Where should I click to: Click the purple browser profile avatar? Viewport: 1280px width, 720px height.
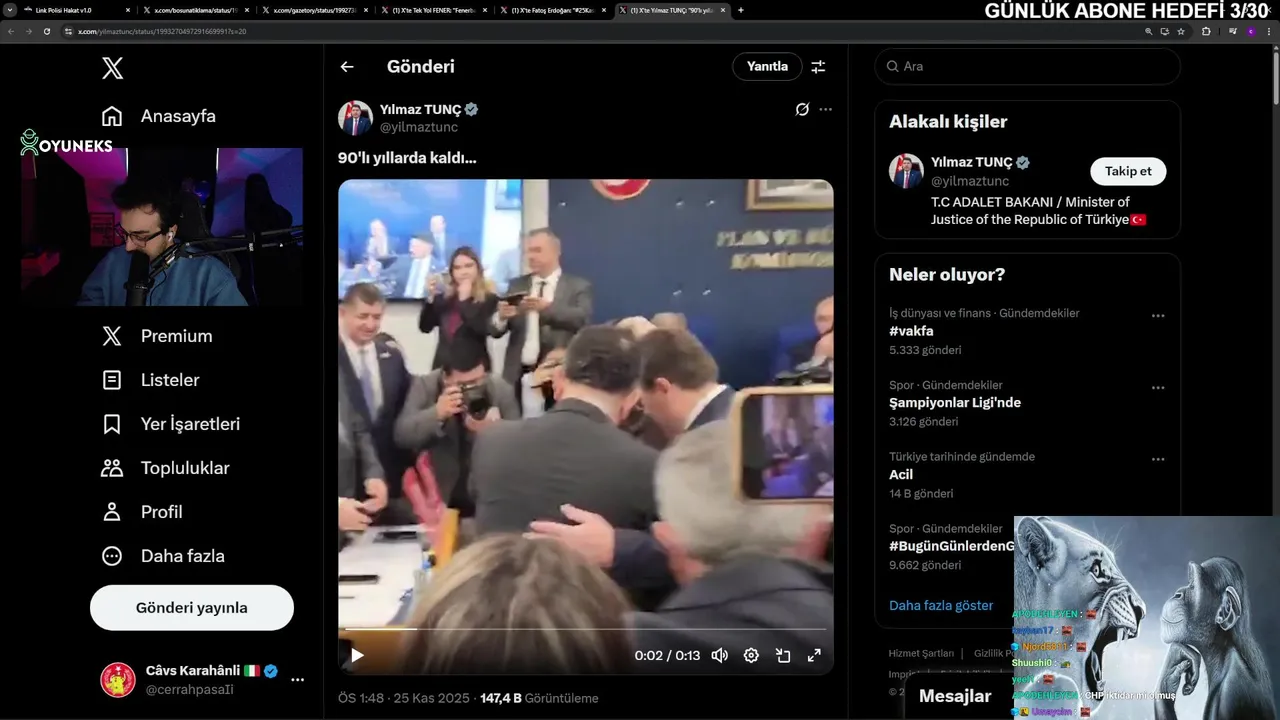(x=1250, y=31)
